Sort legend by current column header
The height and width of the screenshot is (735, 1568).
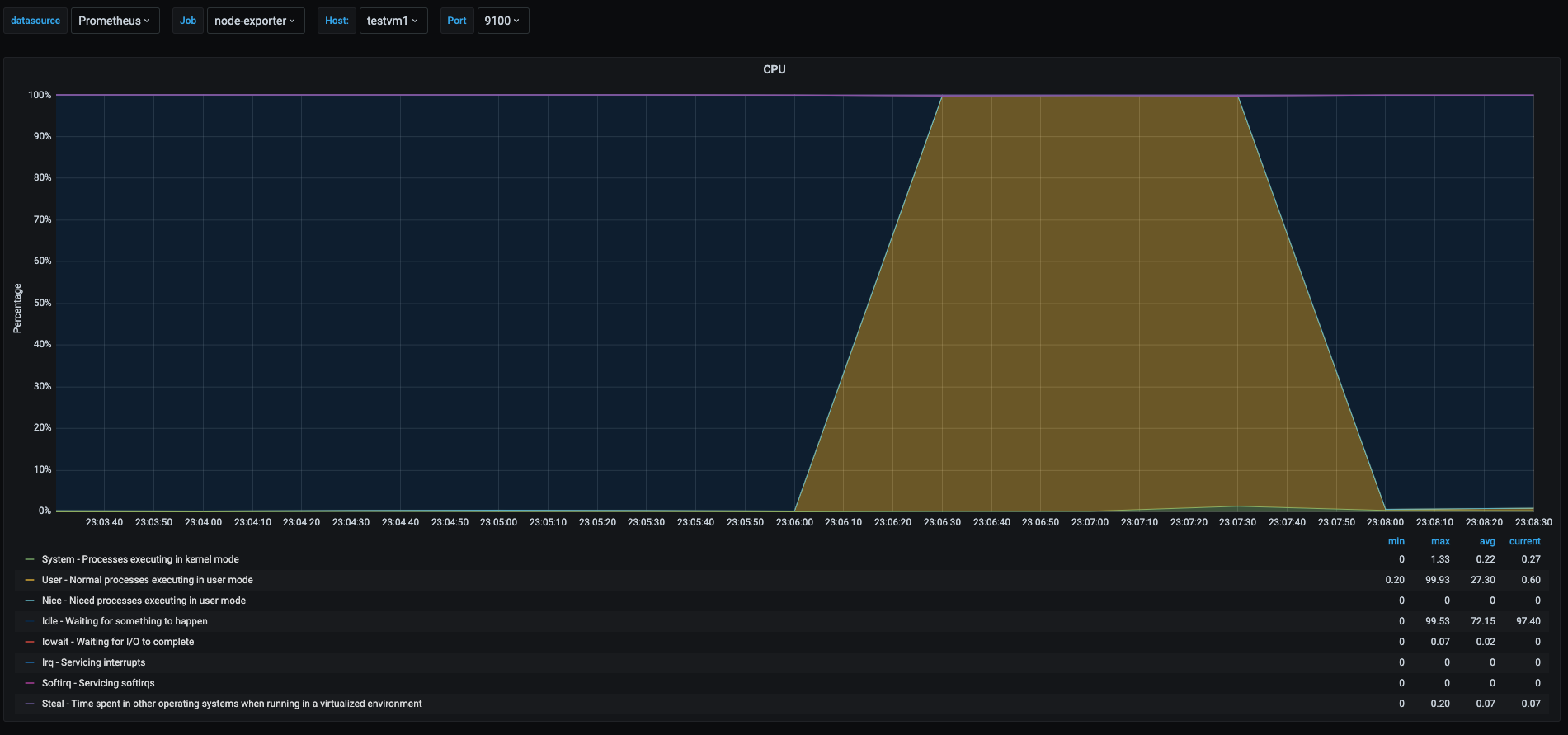coord(1524,541)
